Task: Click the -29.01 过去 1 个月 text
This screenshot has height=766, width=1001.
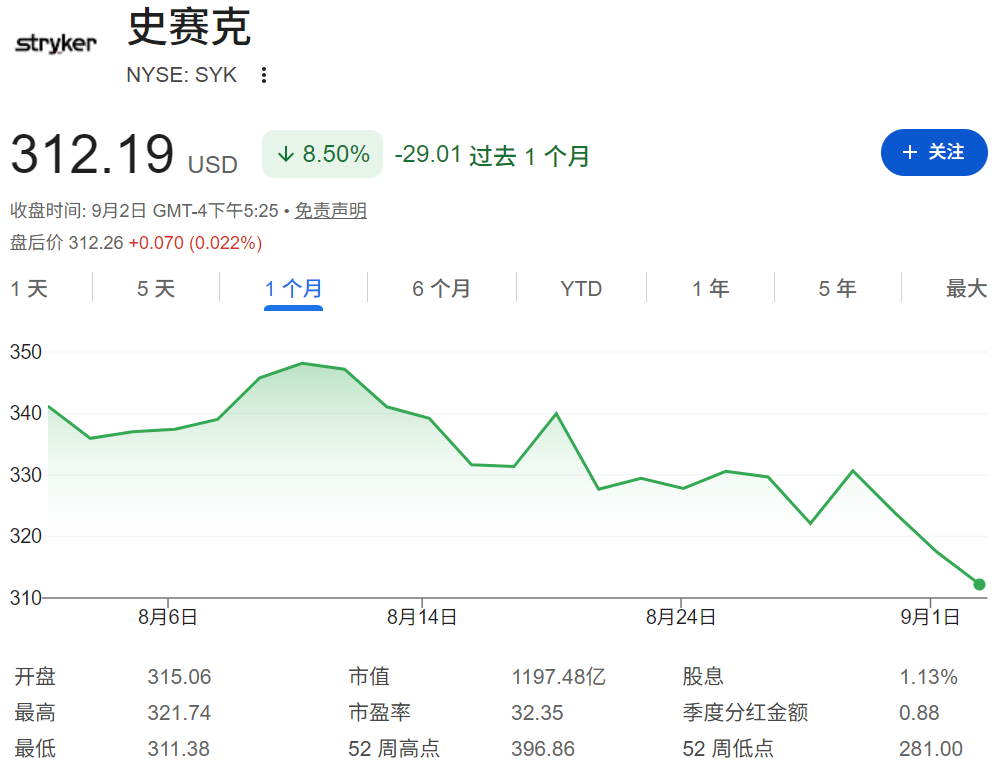Action: (x=492, y=155)
